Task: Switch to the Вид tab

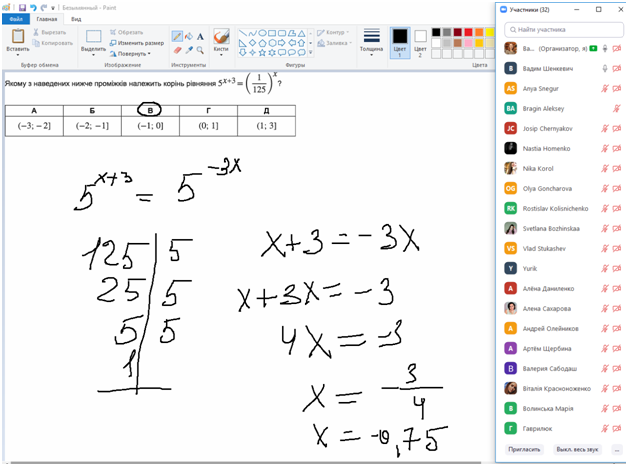Action: pos(77,19)
